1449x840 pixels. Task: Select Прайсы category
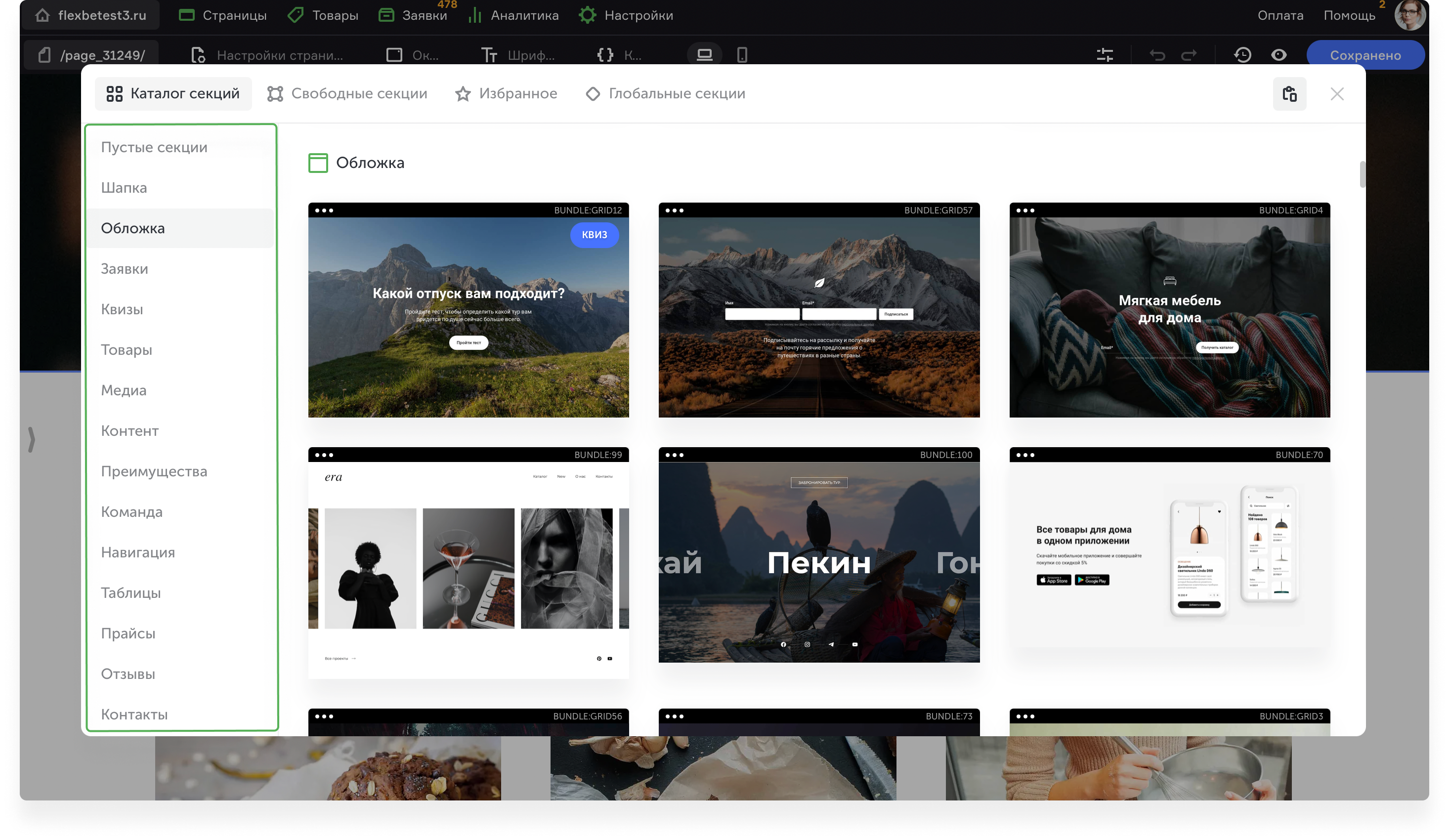click(128, 633)
